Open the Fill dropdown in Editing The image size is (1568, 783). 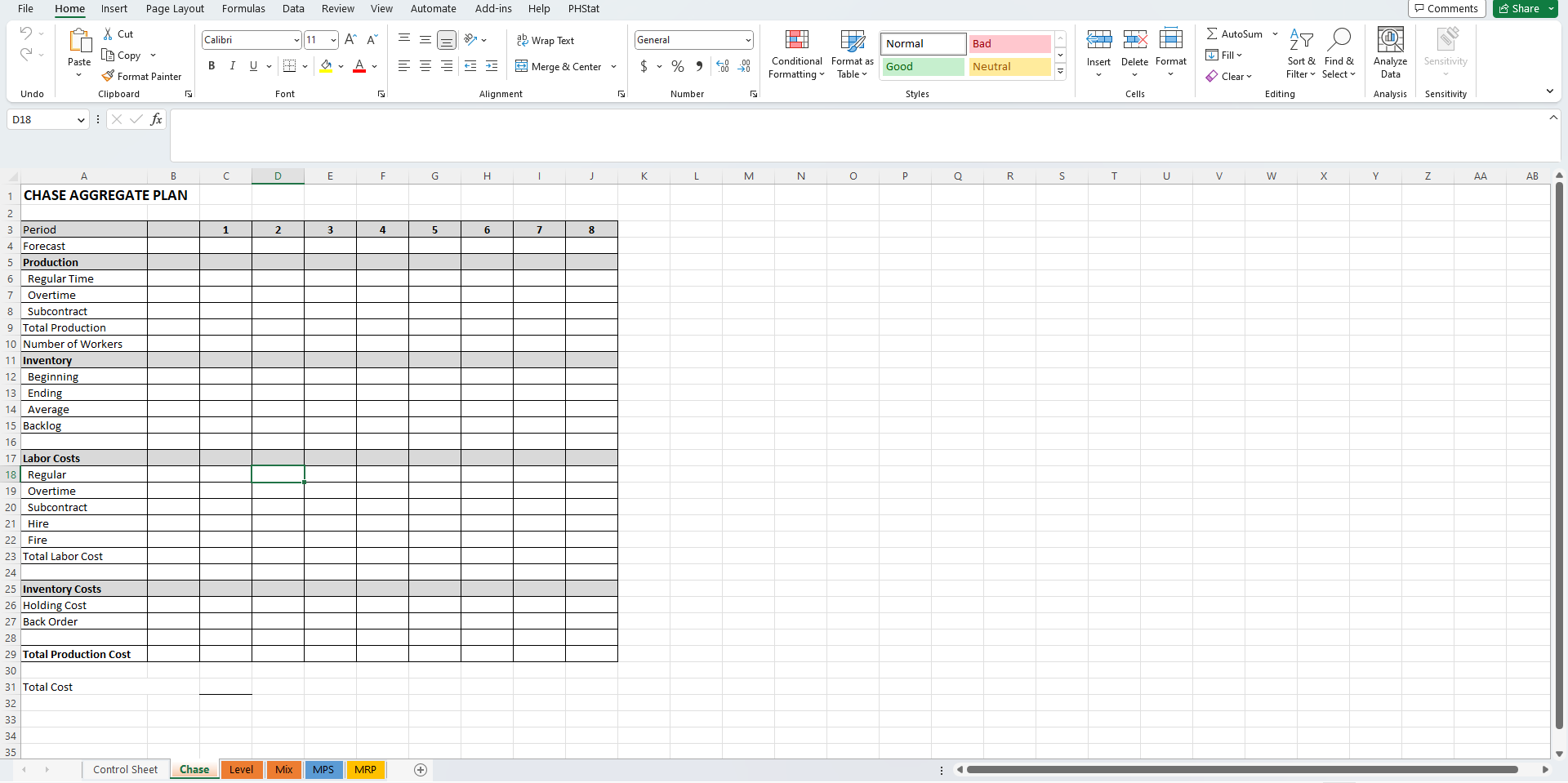pyautogui.click(x=1223, y=55)
